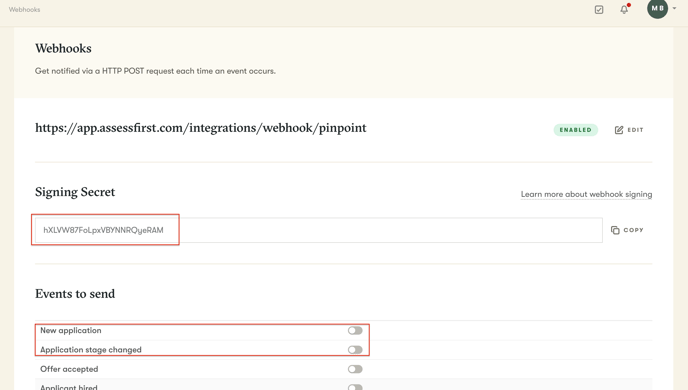This screenshot has width=688, height=390.
Task: Open the notifications bell
Action: pos(624,9)
